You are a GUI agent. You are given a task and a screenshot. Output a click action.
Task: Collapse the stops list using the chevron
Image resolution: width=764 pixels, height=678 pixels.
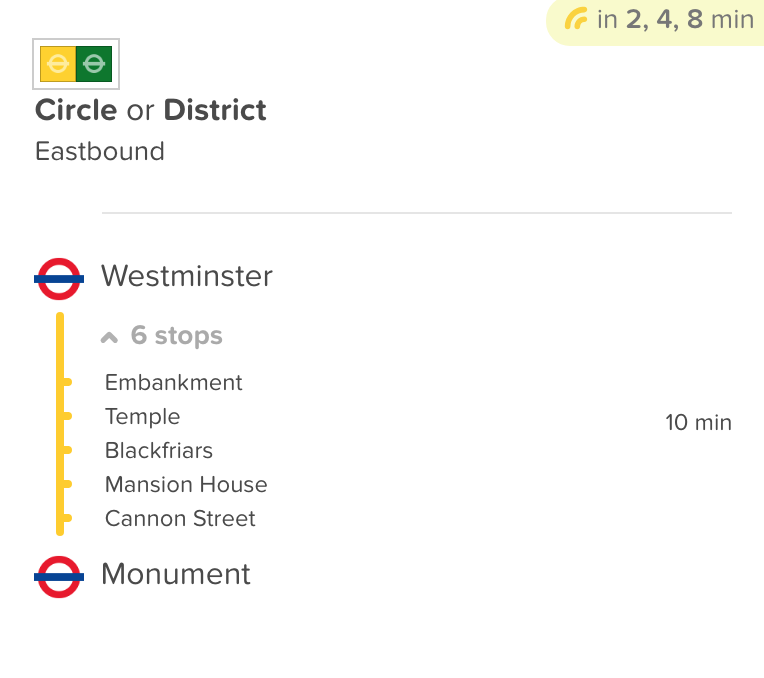(x=110, y=338)
